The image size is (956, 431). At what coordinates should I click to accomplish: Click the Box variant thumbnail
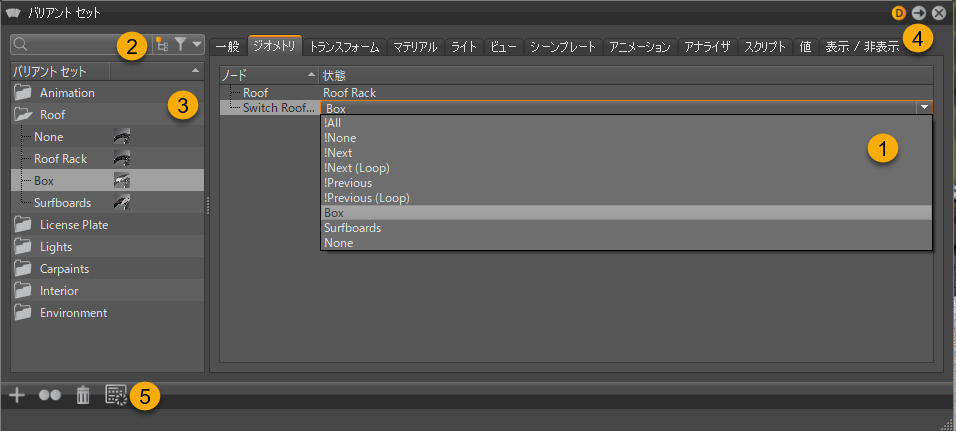(x=122, y=180)
